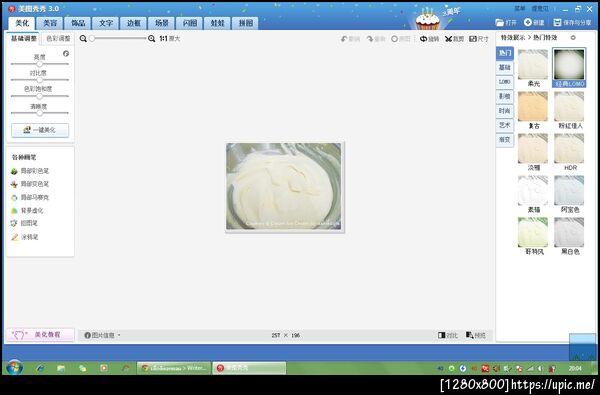Apply the HDR effect thumbnail
This screenshot has height=395, width=600.
(569, 149)
